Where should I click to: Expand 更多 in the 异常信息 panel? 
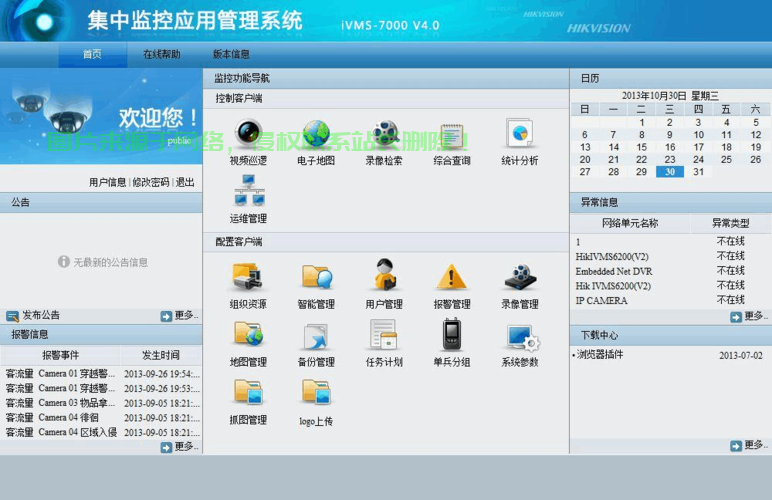[x=750, y=316]
